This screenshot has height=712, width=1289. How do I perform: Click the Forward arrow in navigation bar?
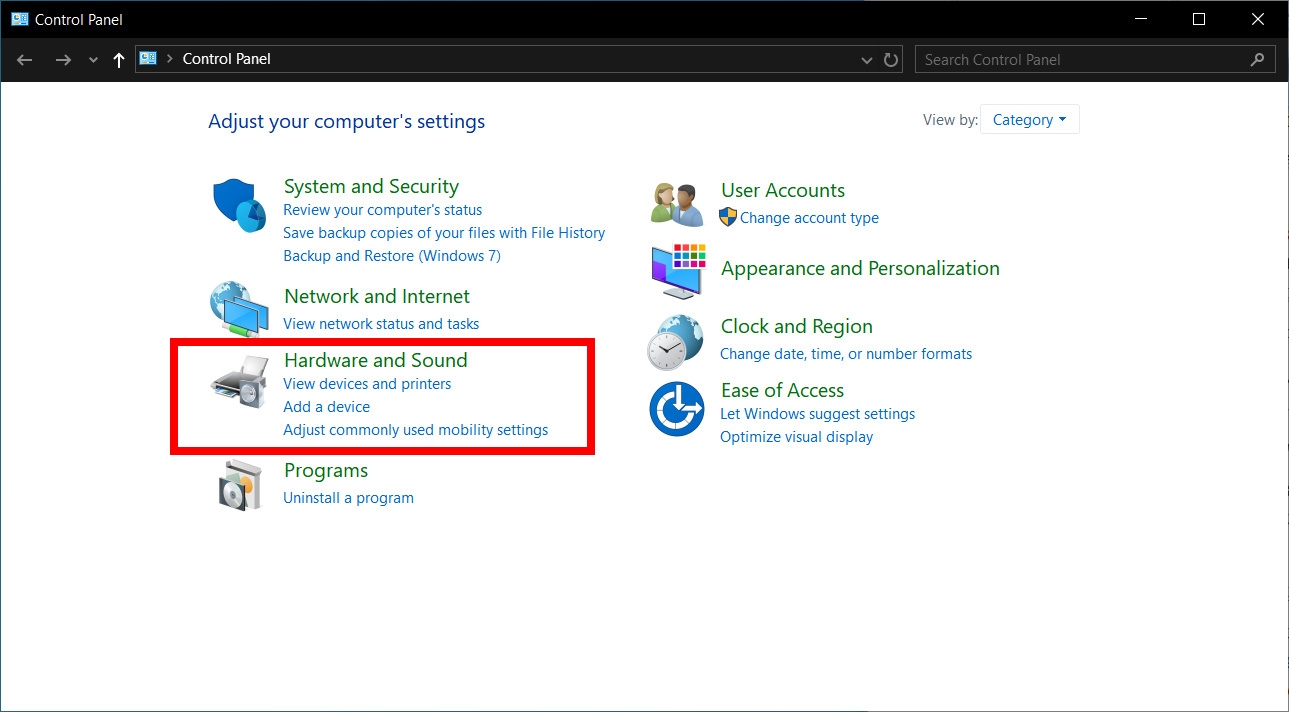[x=63, y=60]
